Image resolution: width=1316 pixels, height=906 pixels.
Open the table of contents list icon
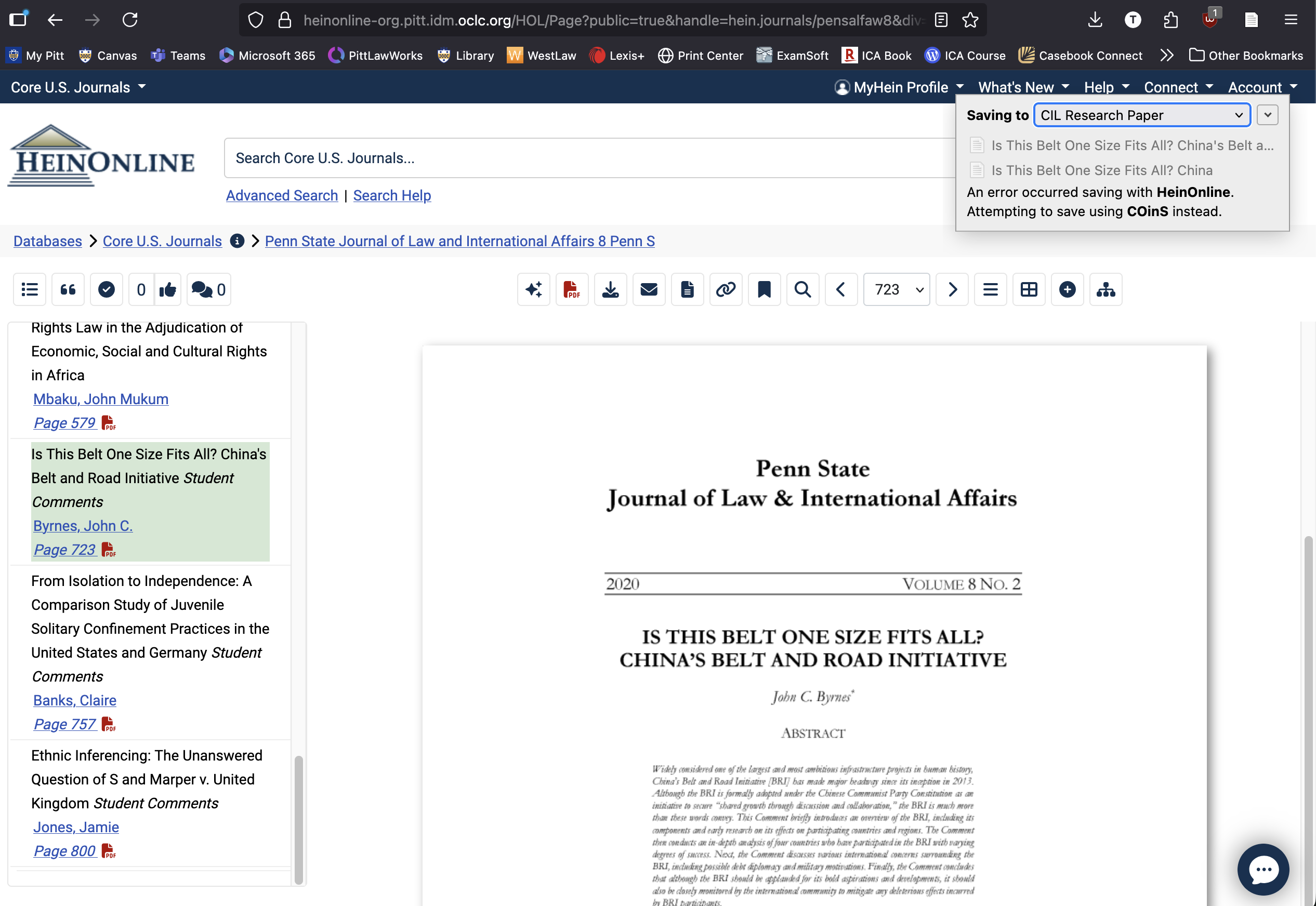click(x=30, y=289)
